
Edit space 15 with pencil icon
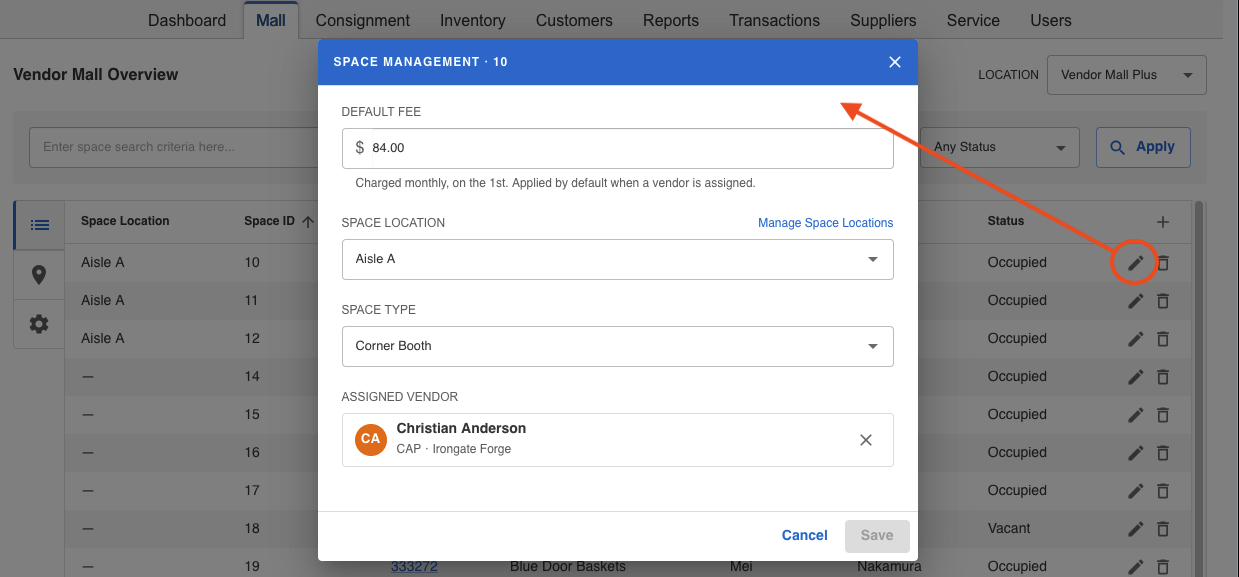1135,415
